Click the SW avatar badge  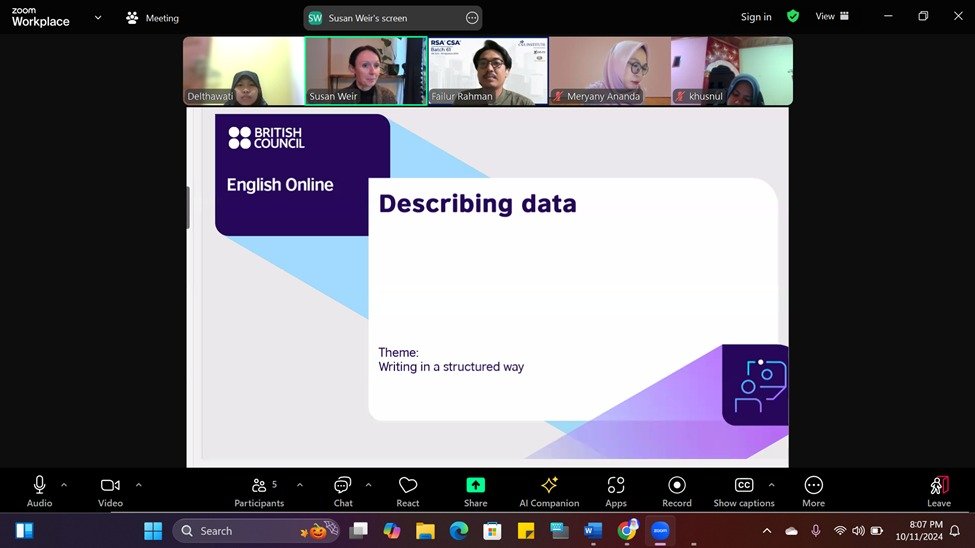pos(315,18)
